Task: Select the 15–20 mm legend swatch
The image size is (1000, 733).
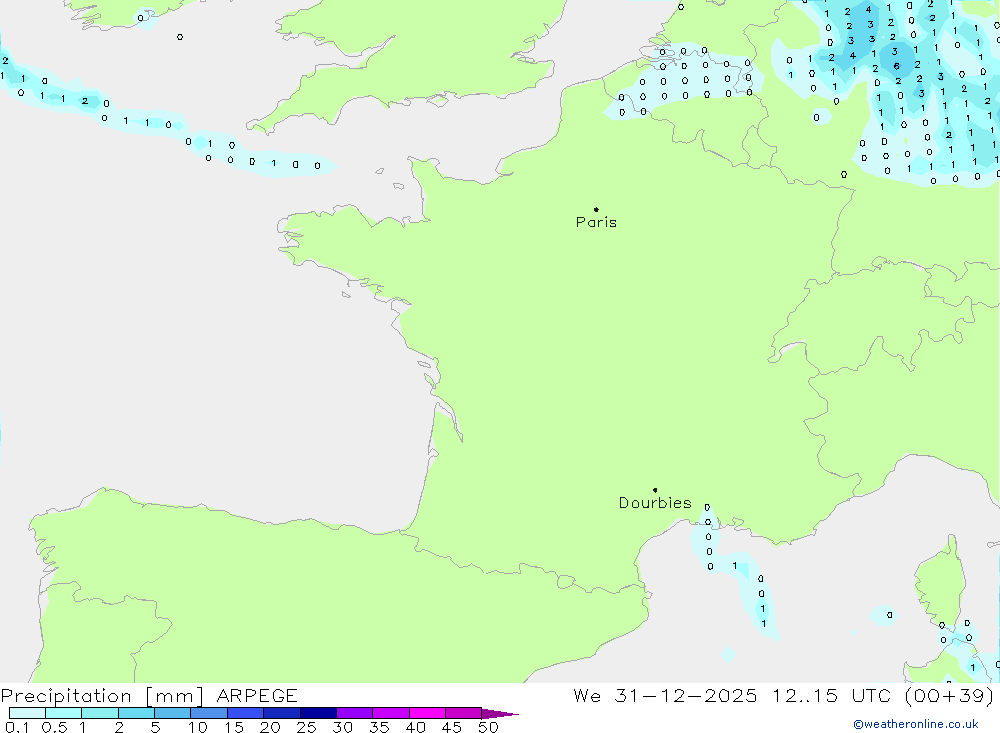Action: coord(246,713)
